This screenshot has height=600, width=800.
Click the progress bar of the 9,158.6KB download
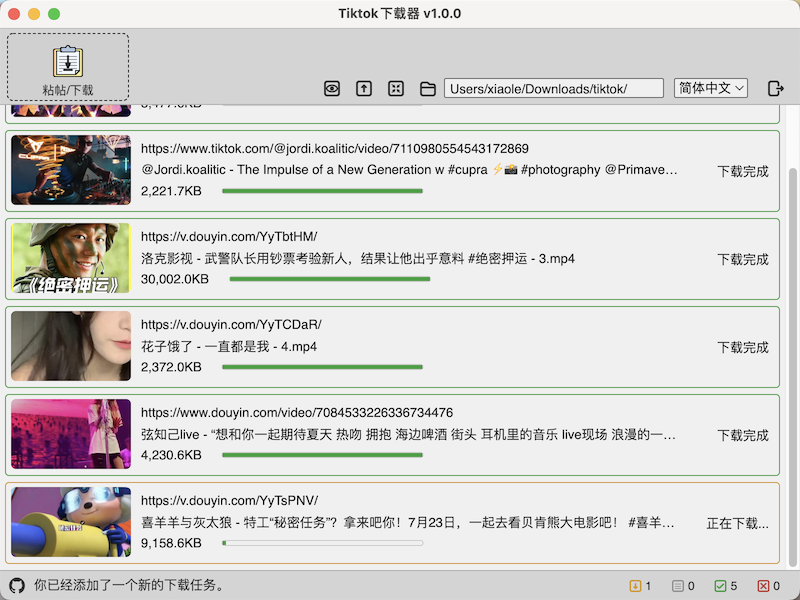click(322, 543)
